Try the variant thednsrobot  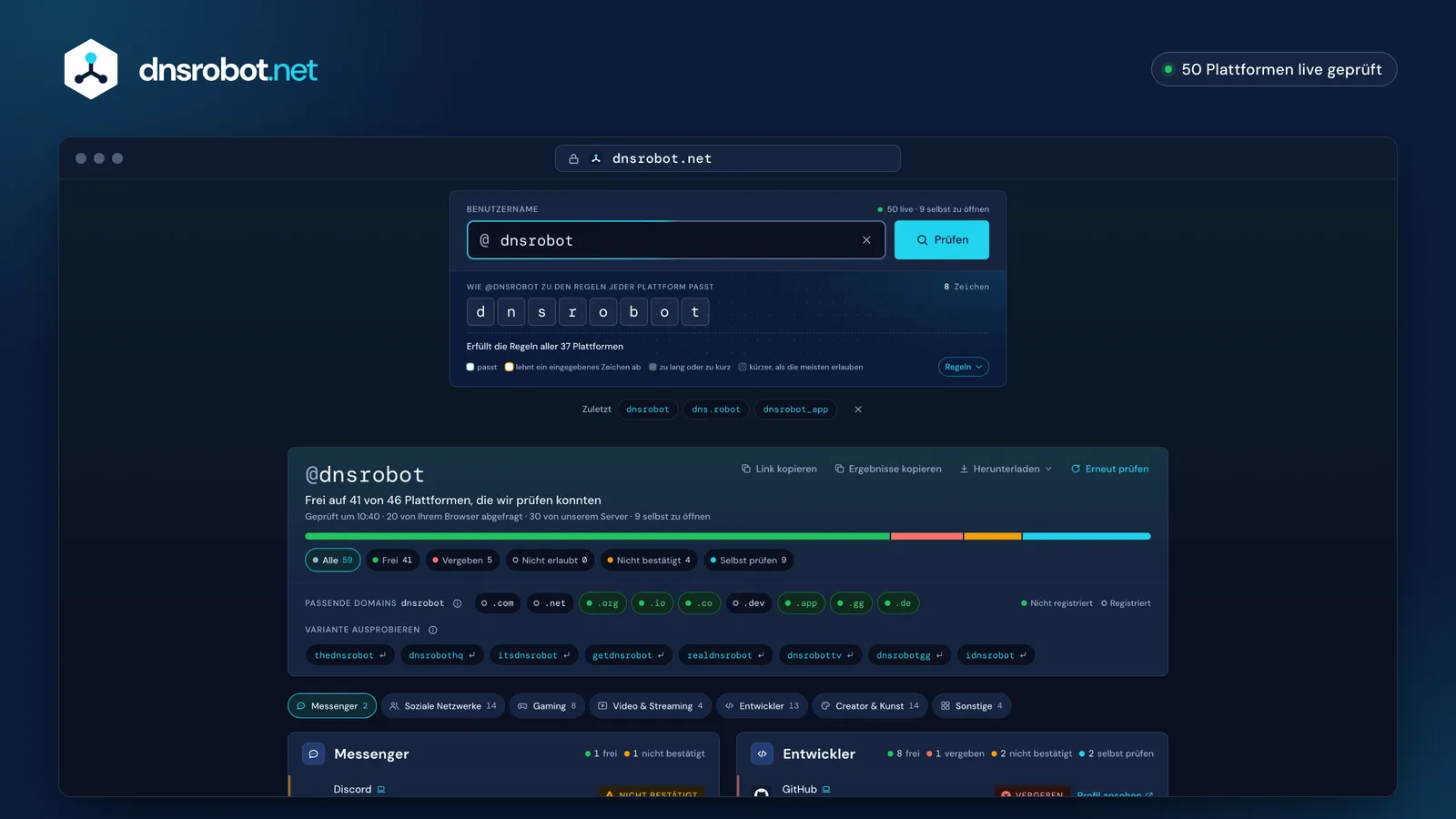(x=350, y=655)
